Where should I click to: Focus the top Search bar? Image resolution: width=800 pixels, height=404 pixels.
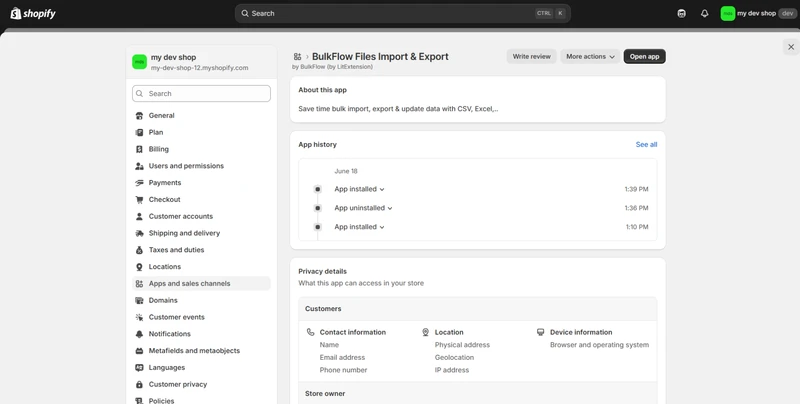pyautogui.click(x=403, y=14)
